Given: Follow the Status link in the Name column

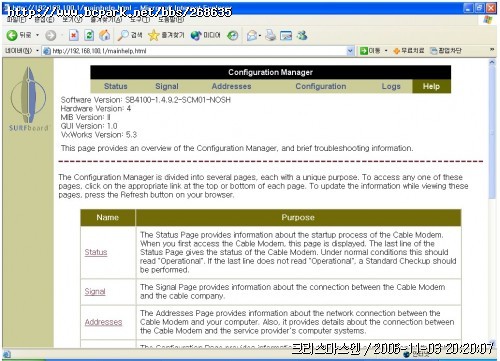Looking at the screenshot, I should pos(96,252).
